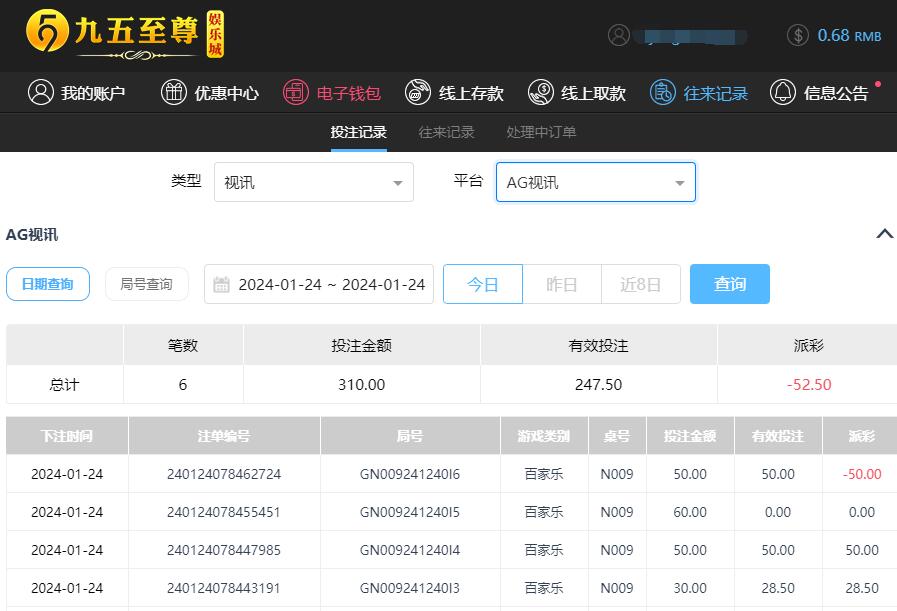Click the 线上取款 withdrawal icon

(541, 92)
